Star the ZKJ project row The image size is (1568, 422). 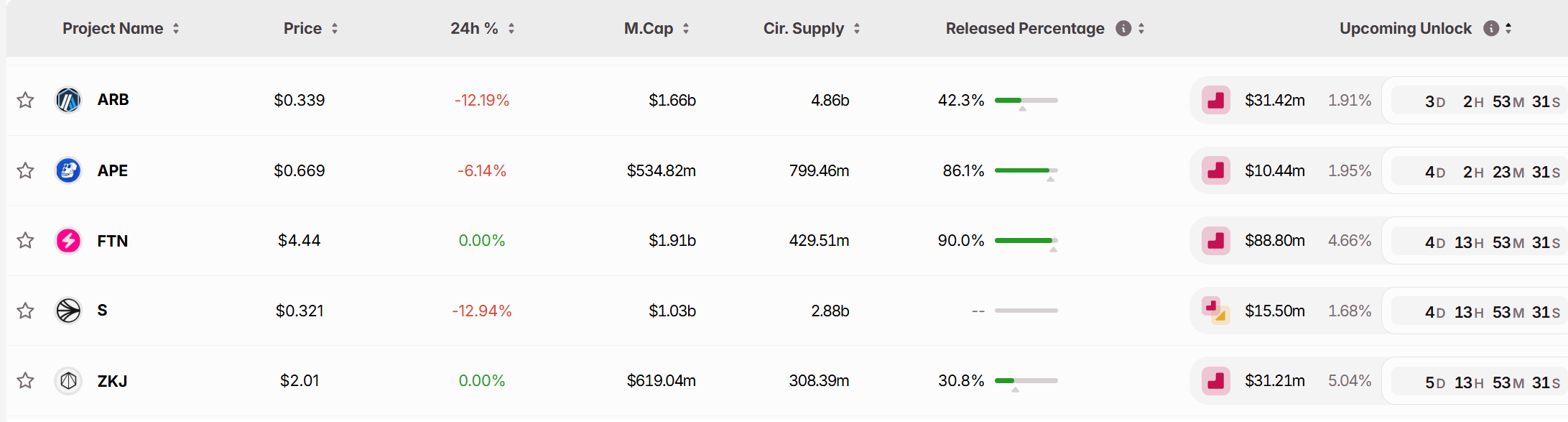pos(26,380)
